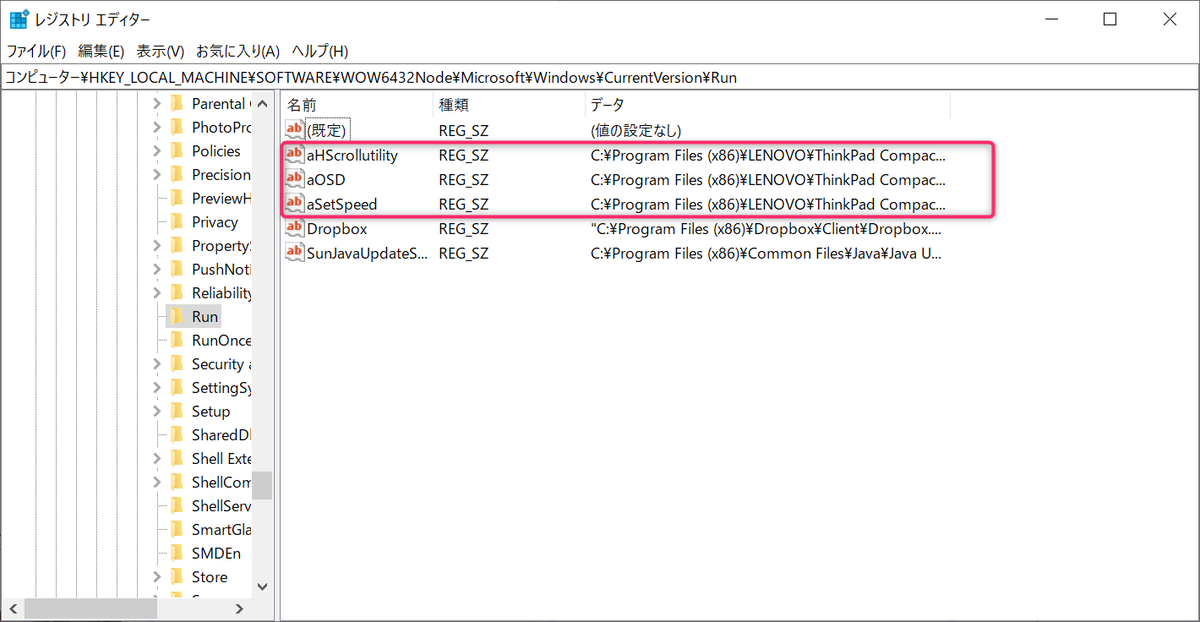Open the お気に入り(A) menu
The width and height of the screenshot is (1200, 622).
click(x=237, y=51)
